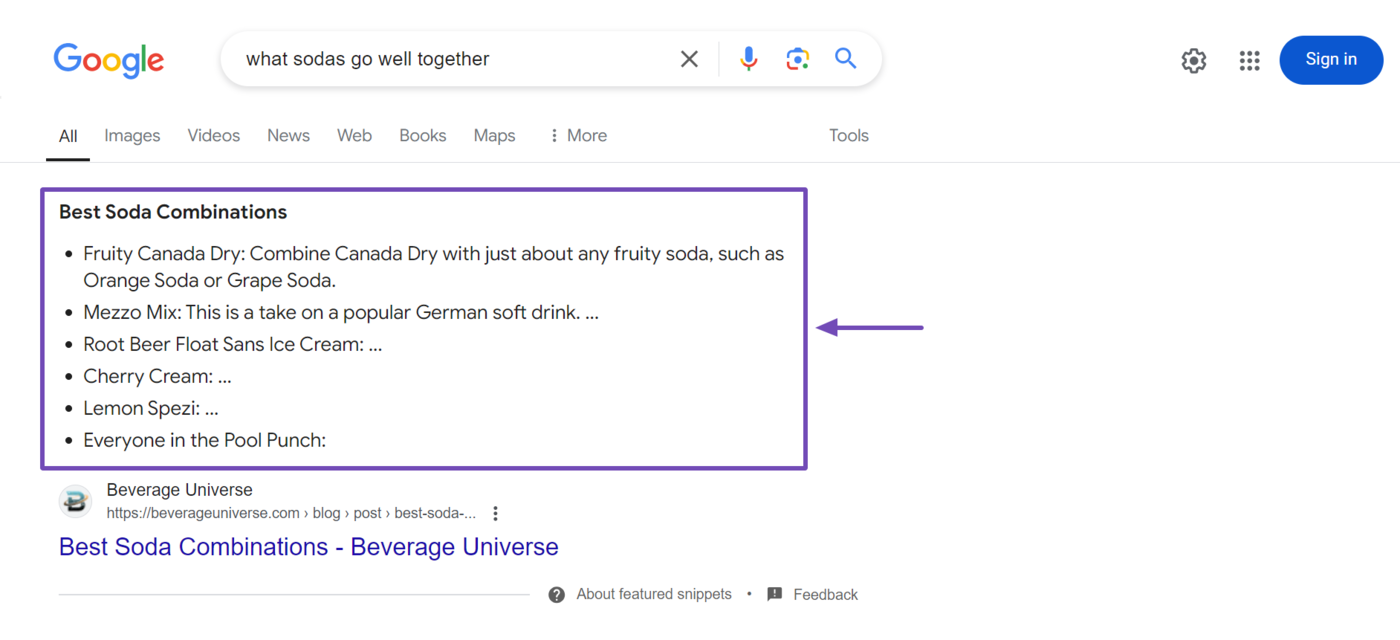
Task: Open the Web tab
Action: [354, 135]
